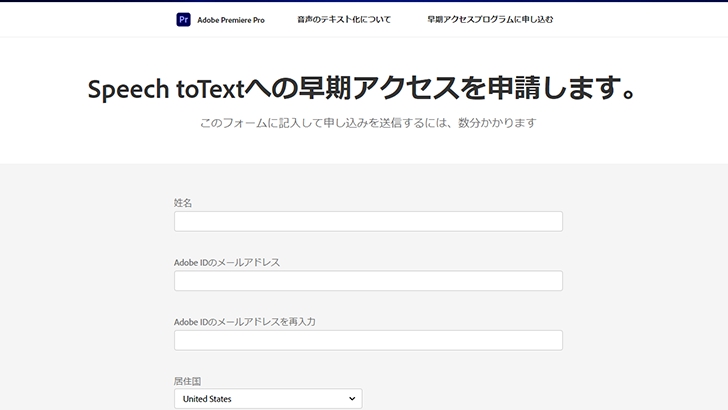Click the Adobe IDのメールアドレス label text

(x=227, y=262)
